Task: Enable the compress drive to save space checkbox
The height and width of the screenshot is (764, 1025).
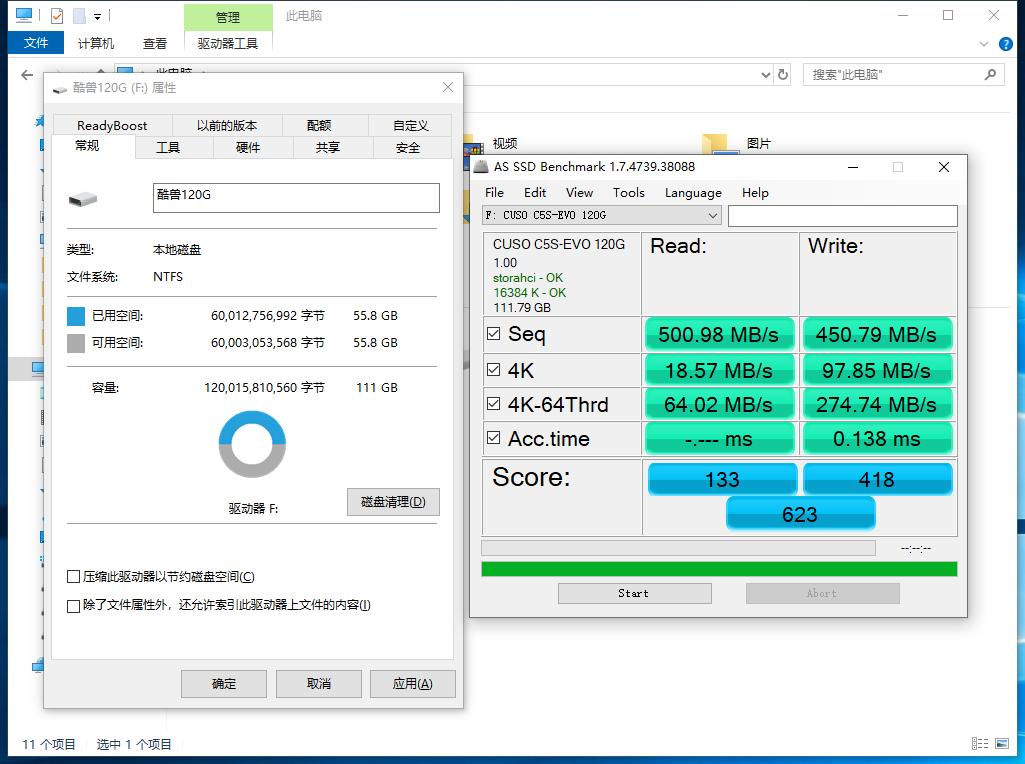Action: pyautogui.click(x=74, y=576)
